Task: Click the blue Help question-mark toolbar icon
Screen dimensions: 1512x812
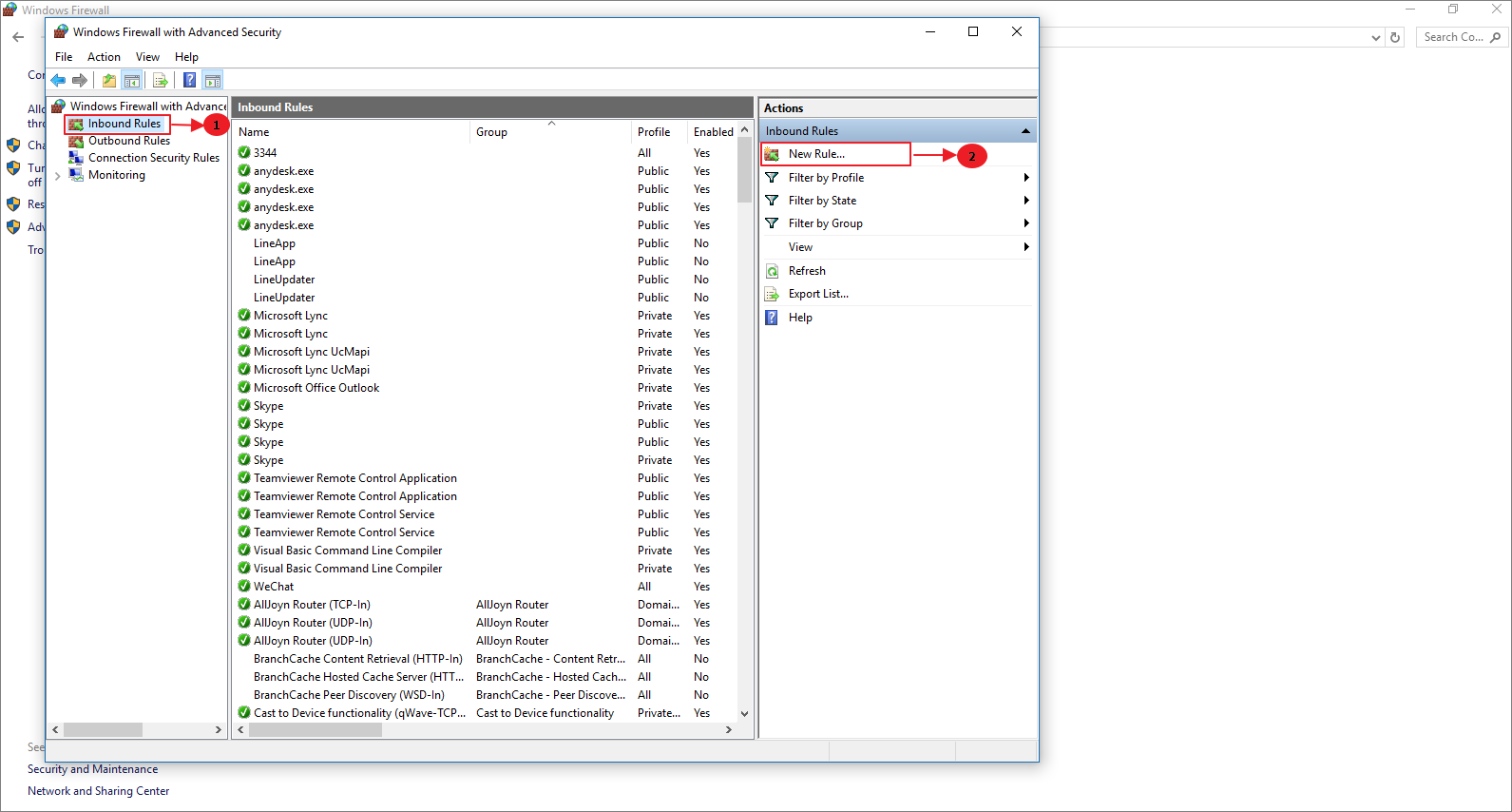Action: click(190, 81)
